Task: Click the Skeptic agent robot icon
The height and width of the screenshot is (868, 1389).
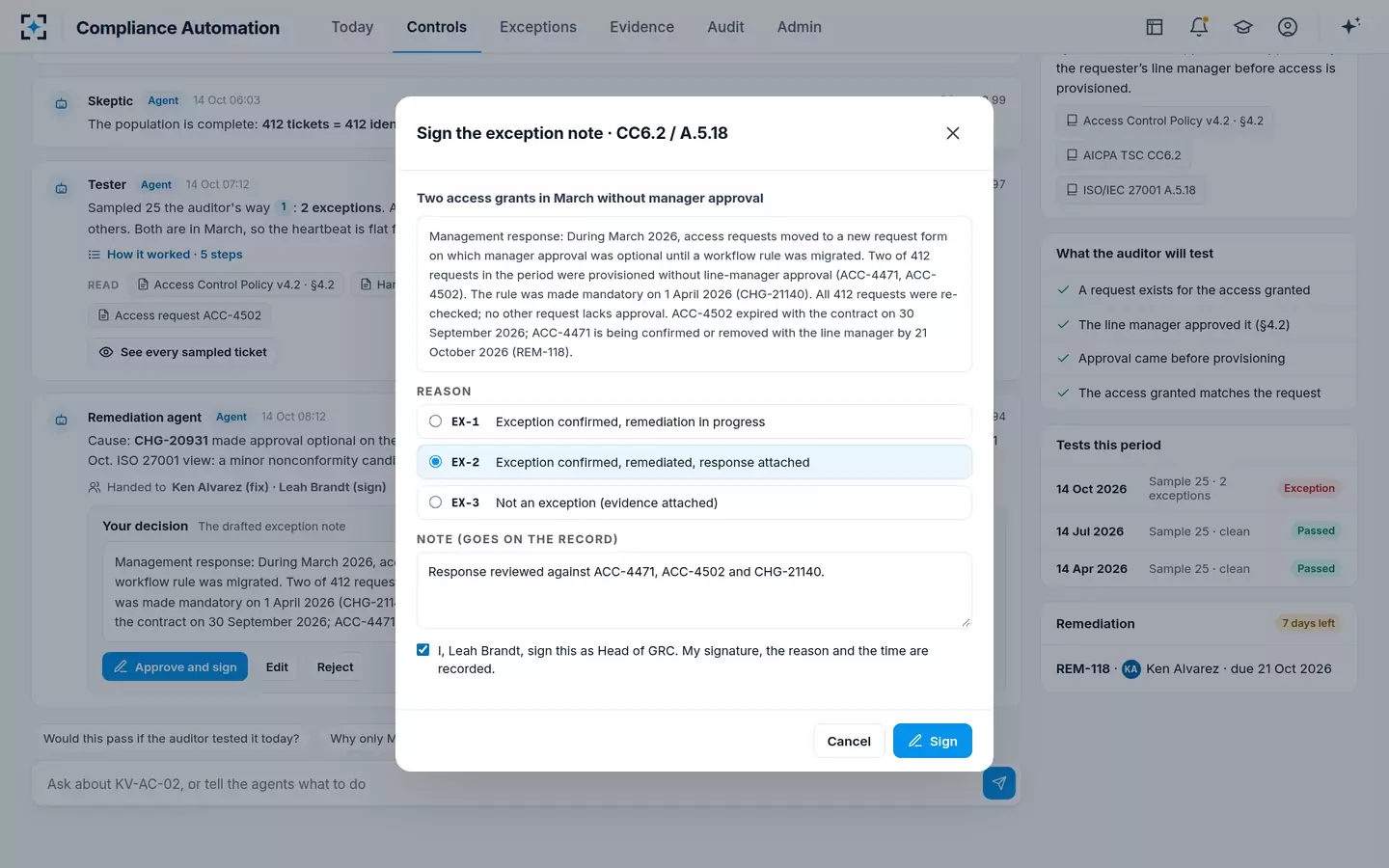Action: [62, 103]
